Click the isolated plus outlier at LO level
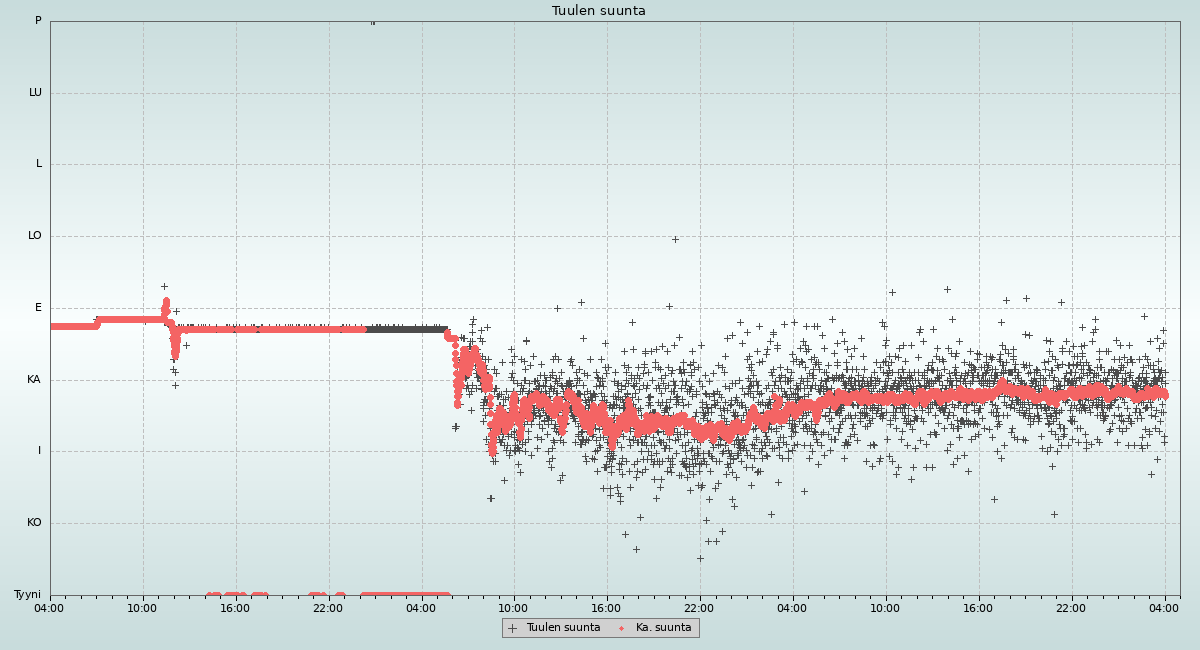Image resolution: width=1200 pixels, height=650 pixels. (675, 239)
